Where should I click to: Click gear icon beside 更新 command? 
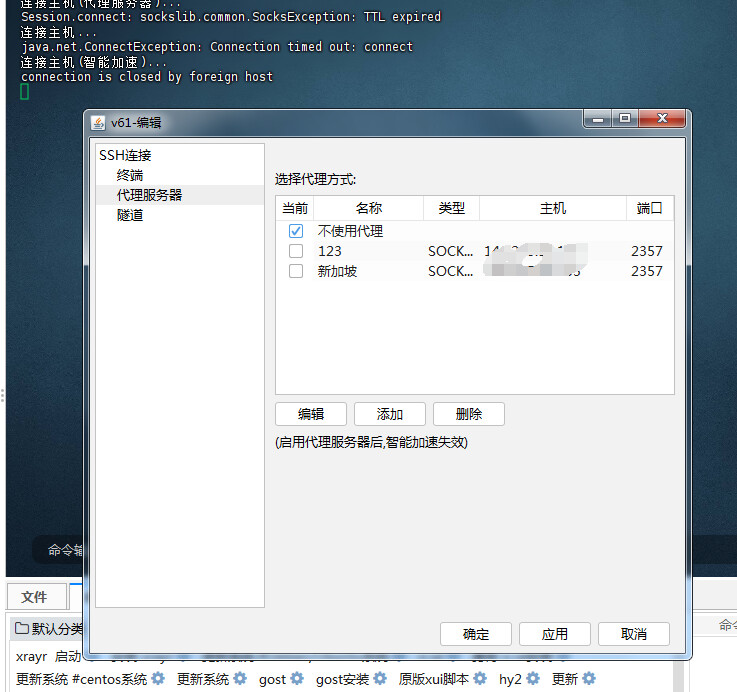[x=589, y=678]
